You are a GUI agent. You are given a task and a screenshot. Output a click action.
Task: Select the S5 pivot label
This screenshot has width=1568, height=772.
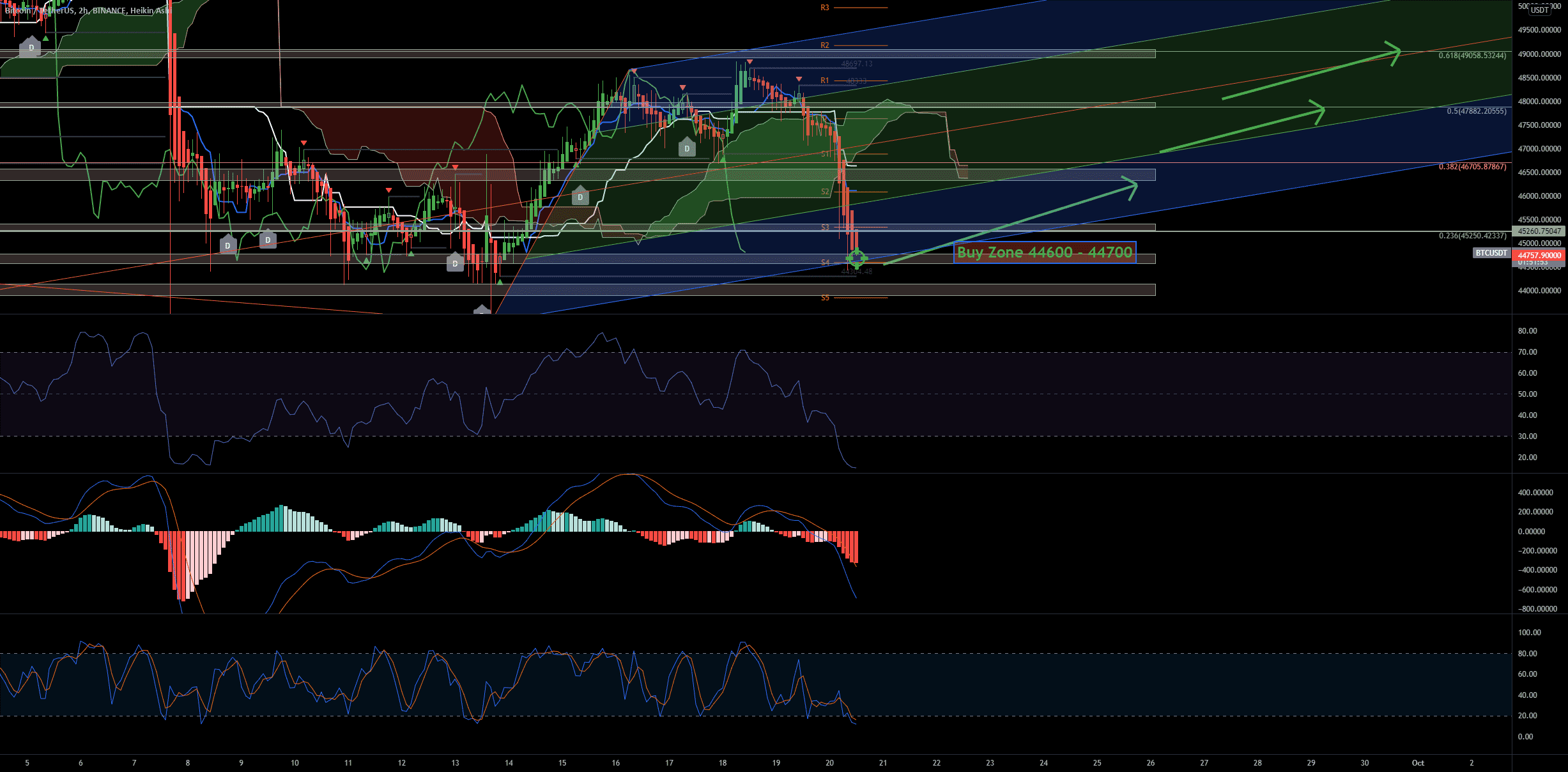coord(825,298)
